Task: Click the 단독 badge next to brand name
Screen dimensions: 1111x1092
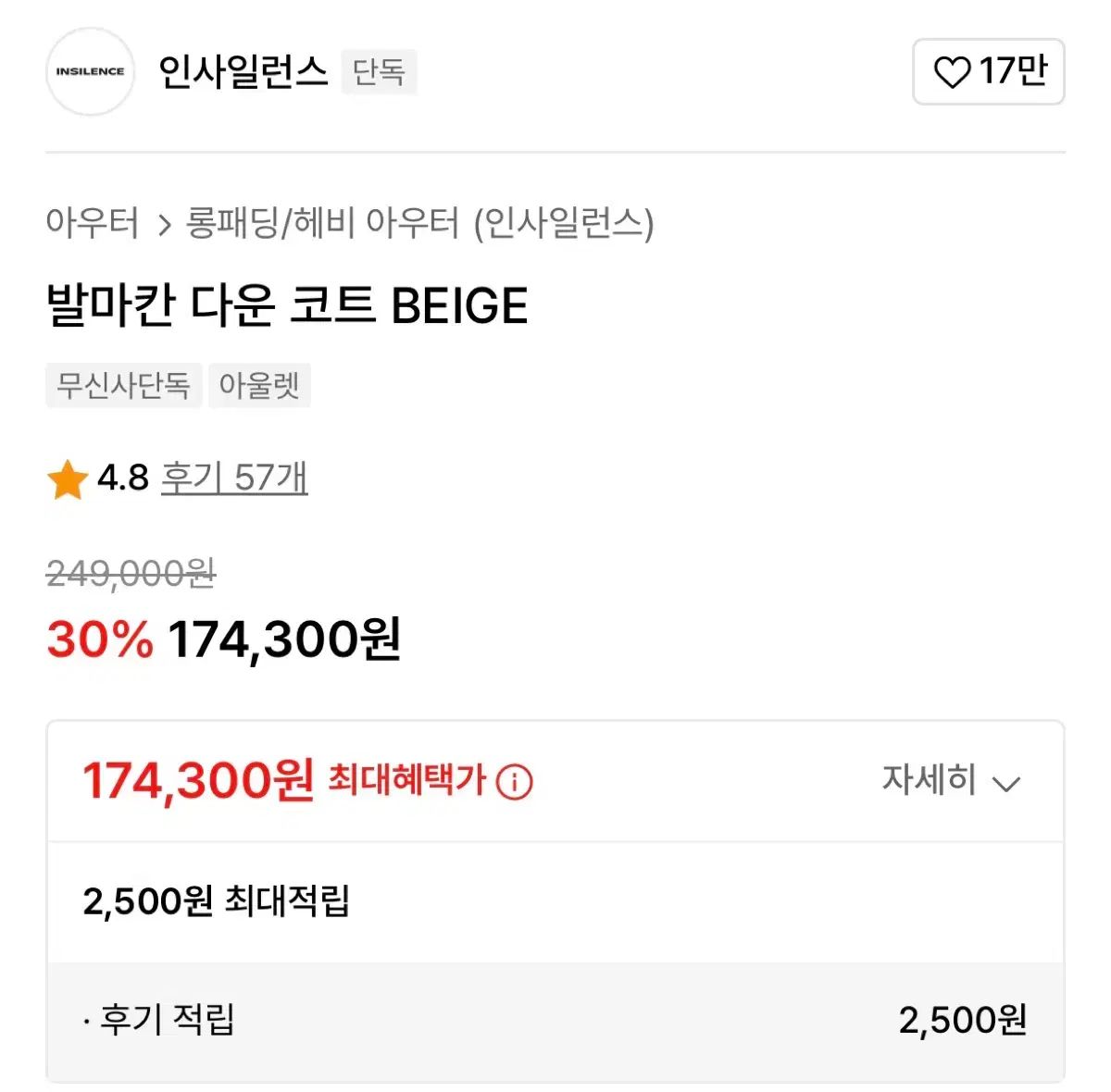Action: [379, 72]
